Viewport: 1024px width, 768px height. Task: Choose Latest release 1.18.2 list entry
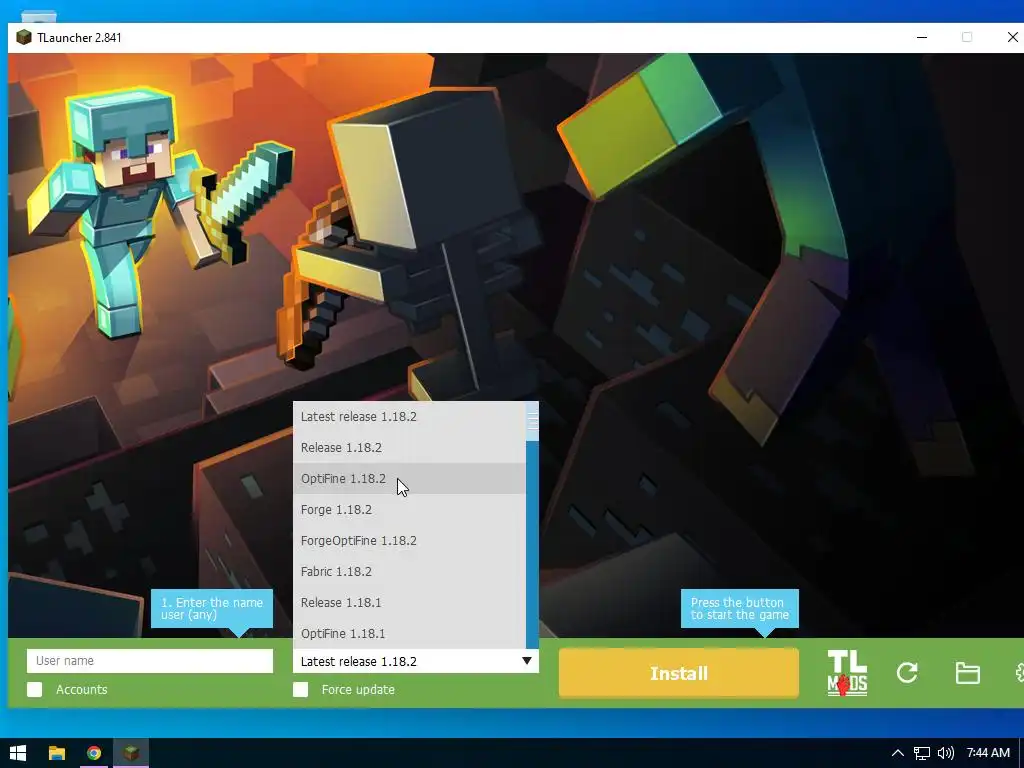[x=409, y=417]
